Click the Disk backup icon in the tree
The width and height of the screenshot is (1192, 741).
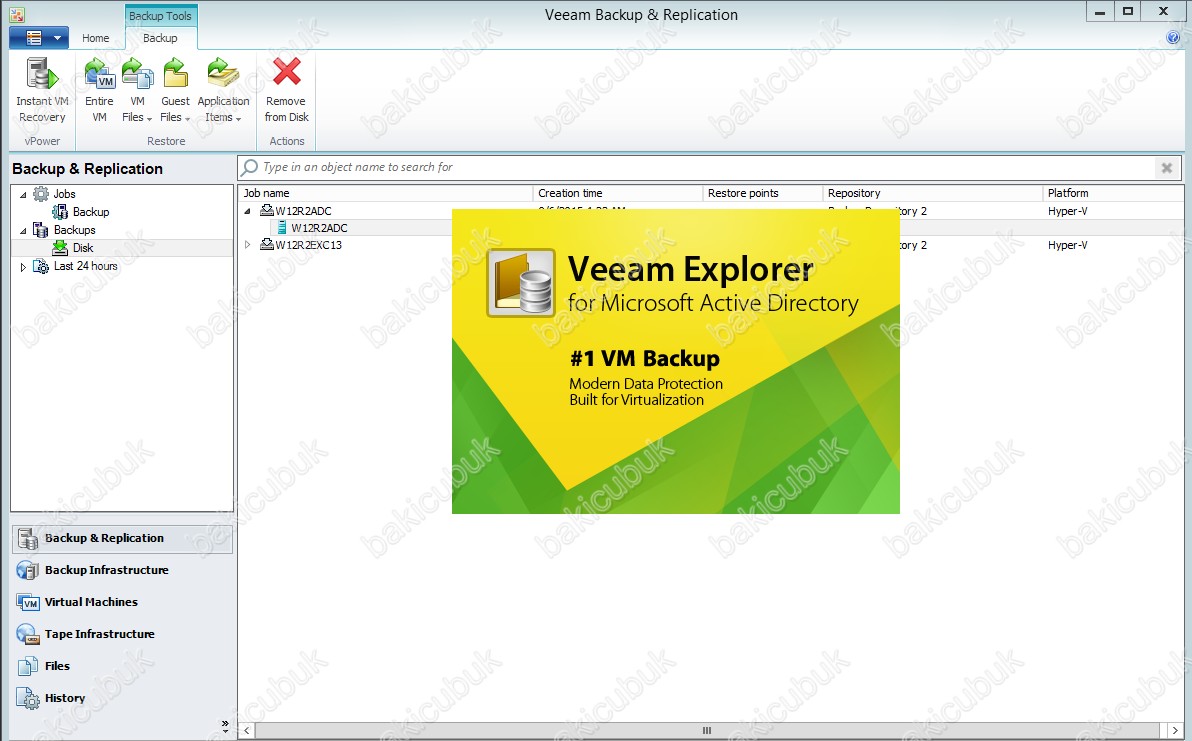pyautogui.click(x=60, y=248)
